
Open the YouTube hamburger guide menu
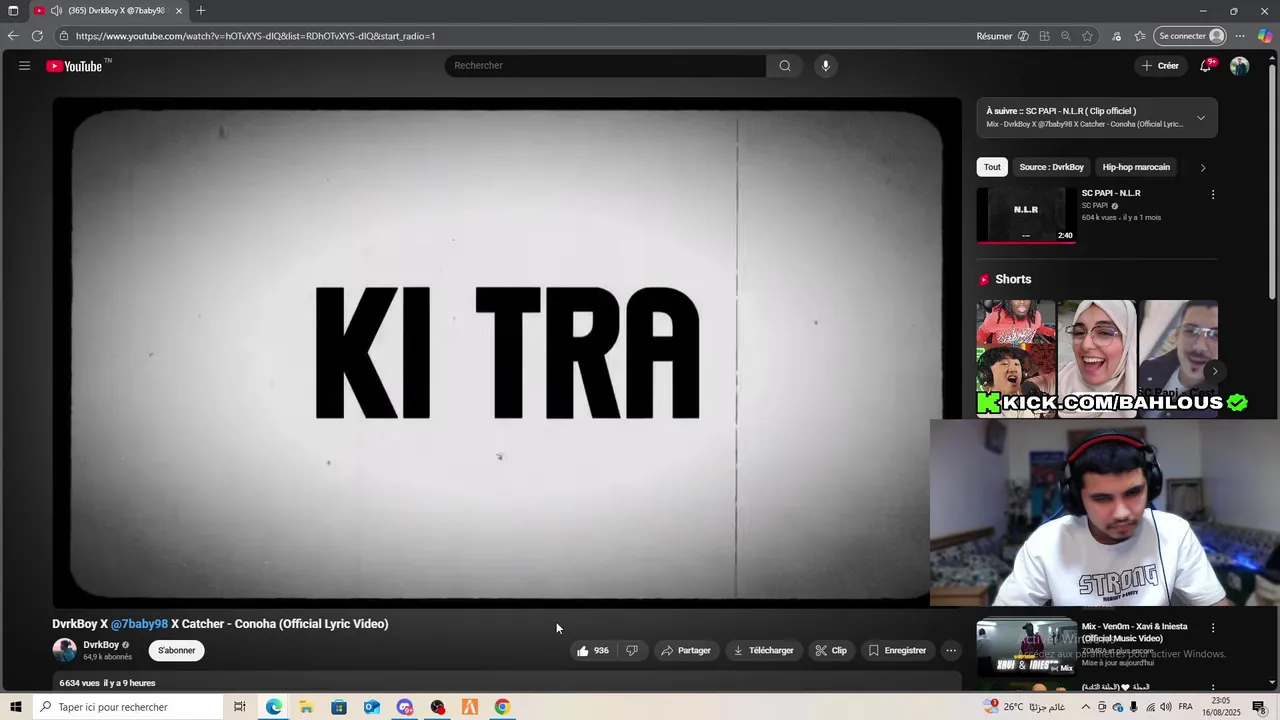click(x=24, y=66)
